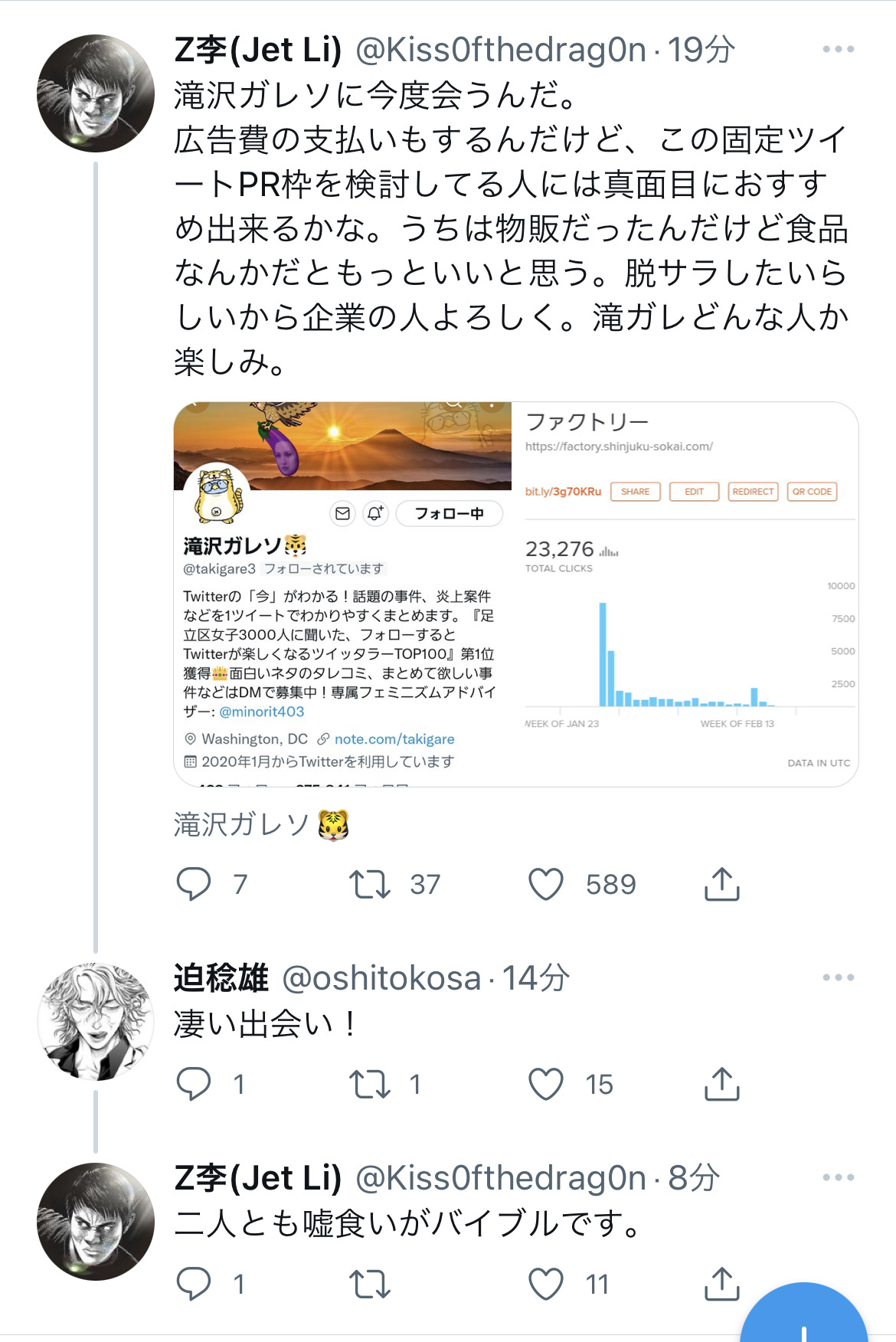Open more options on first tweet
This screenshot has width=896, height=1342.
[838, 49]
